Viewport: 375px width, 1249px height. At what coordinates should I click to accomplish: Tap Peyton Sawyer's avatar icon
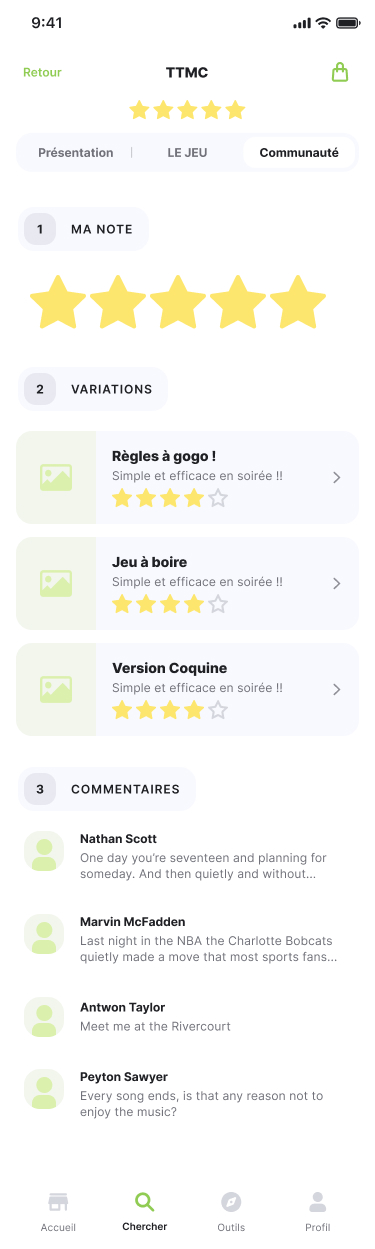coord(44,1089)
